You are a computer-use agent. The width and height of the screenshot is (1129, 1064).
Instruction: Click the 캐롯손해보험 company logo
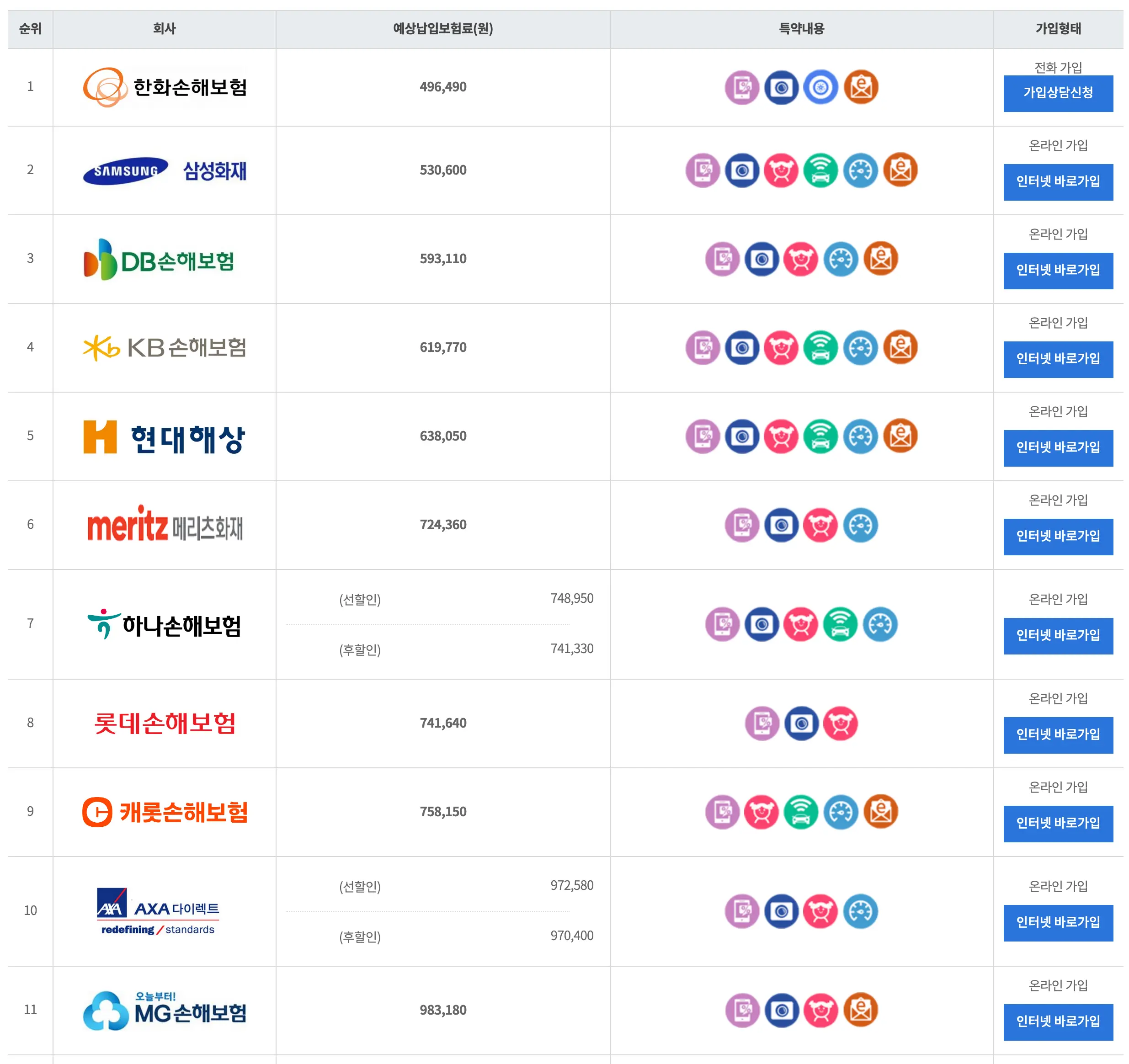165,812
